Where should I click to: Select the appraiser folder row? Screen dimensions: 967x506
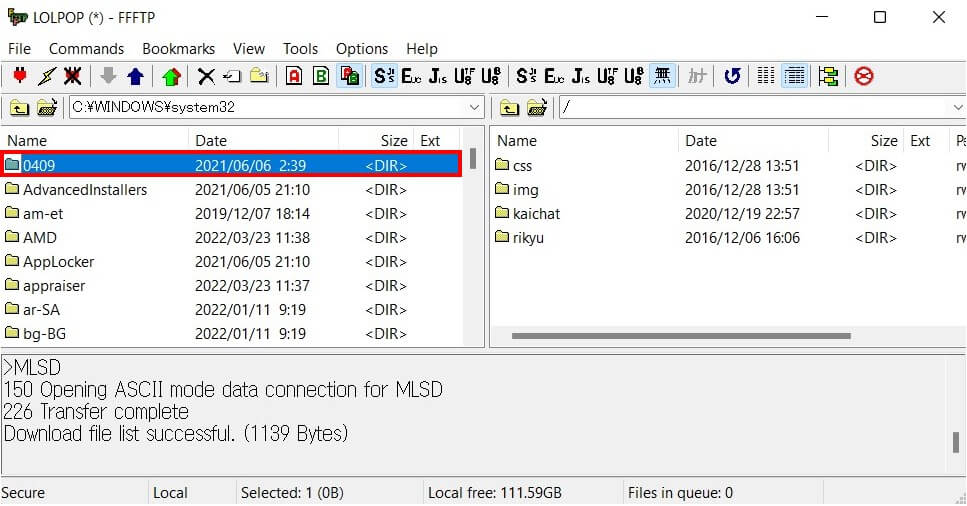pos(231,286)
